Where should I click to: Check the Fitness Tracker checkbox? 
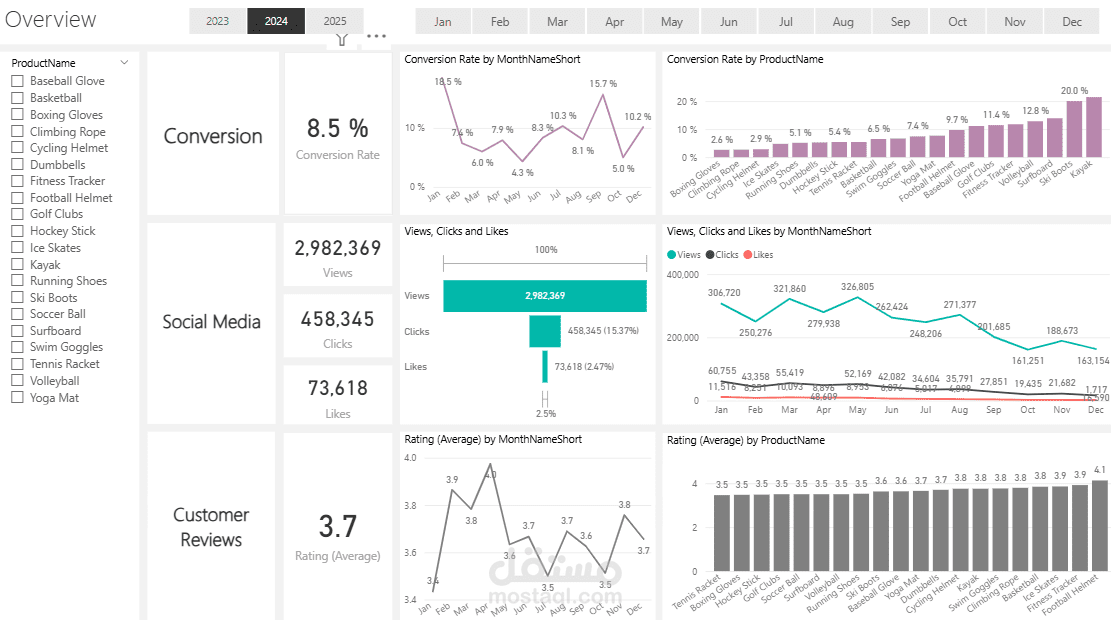click(x=18, y=181)
